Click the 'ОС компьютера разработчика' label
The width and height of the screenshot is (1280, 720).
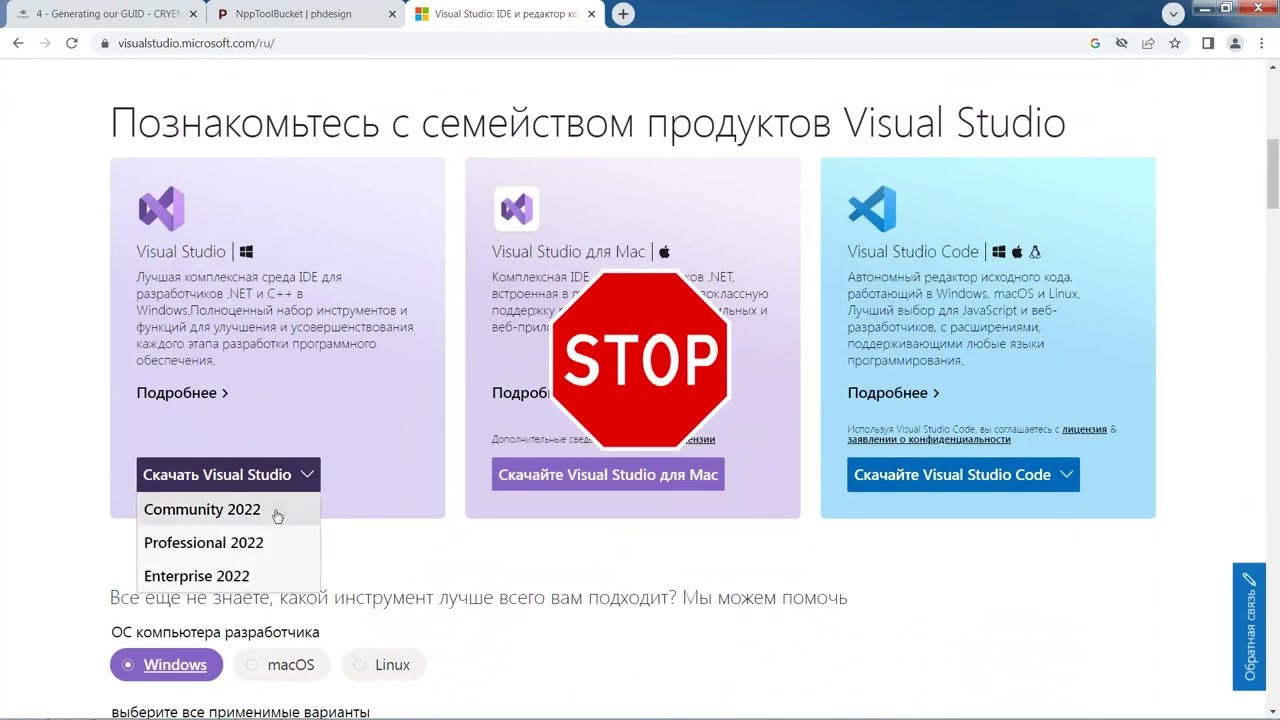pos(215,632)
